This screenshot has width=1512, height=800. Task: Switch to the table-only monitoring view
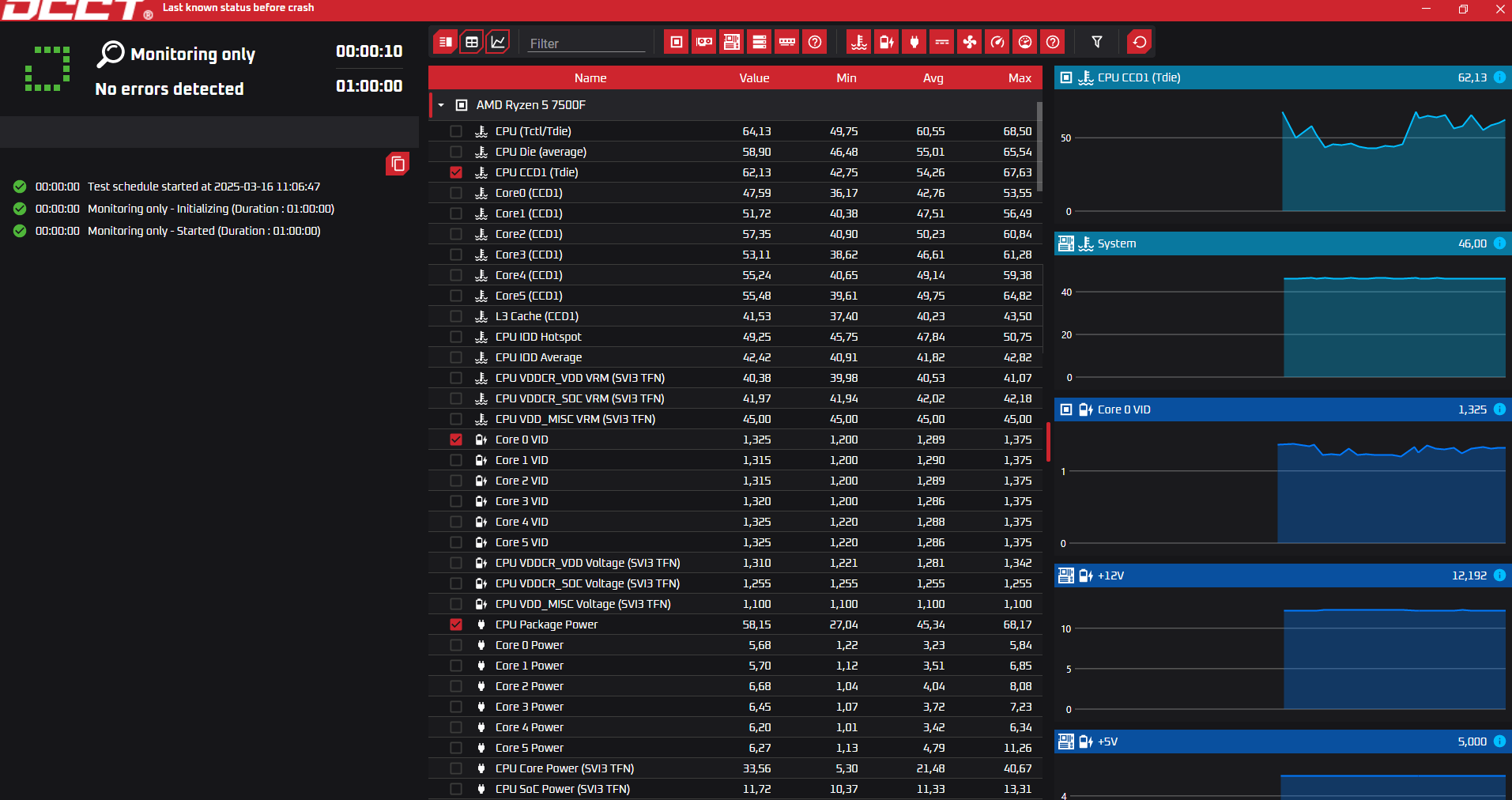472,42
